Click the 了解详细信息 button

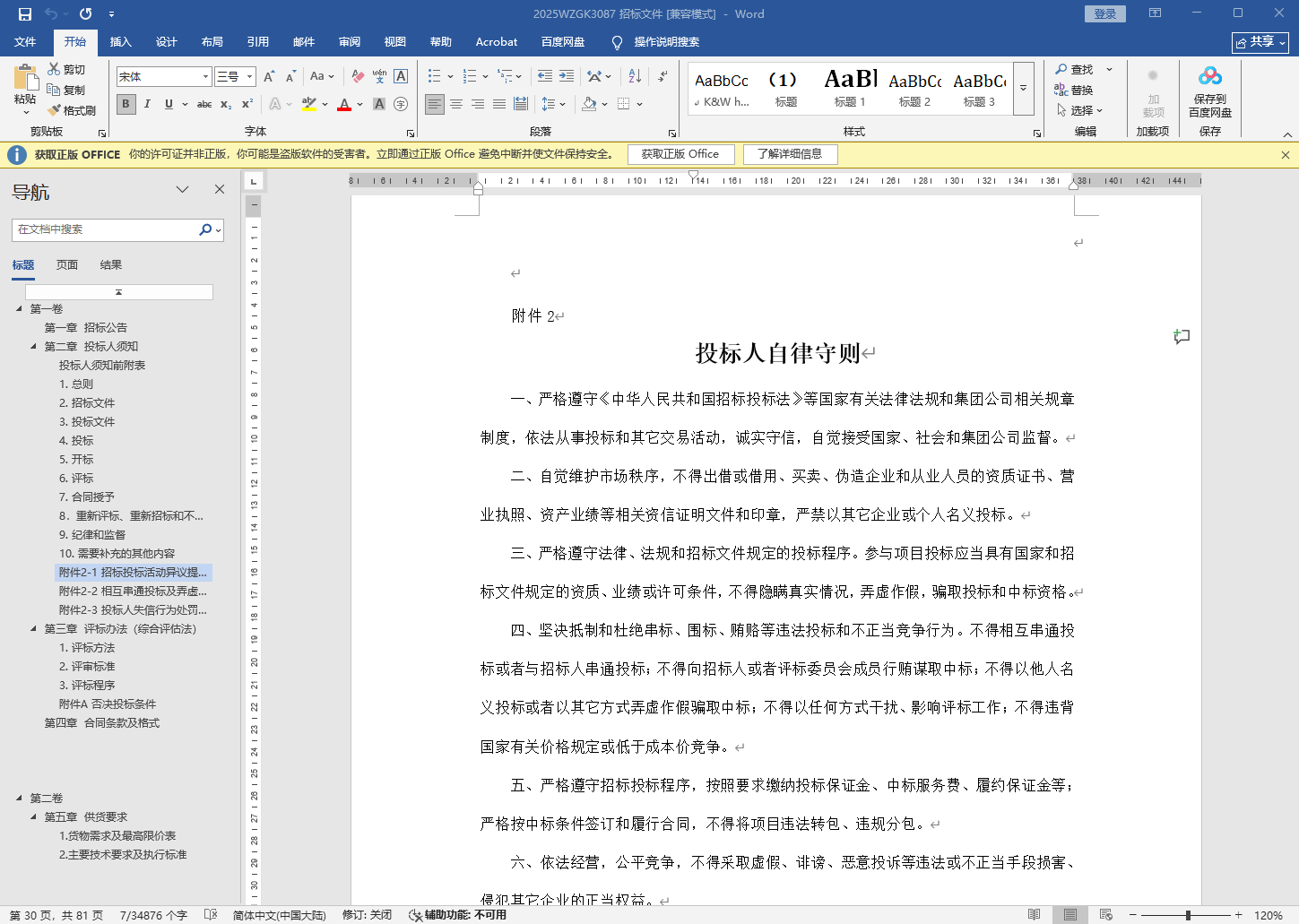pyautogui.click(x=790, y=154)
